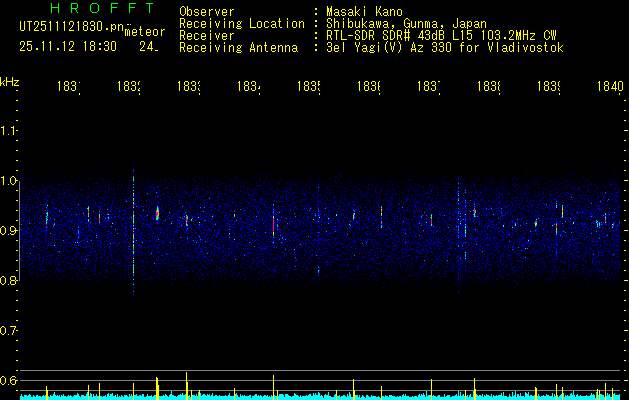
Task: Click the 0.7 kHz frequency axis label
Action: [x=8, y=330]
